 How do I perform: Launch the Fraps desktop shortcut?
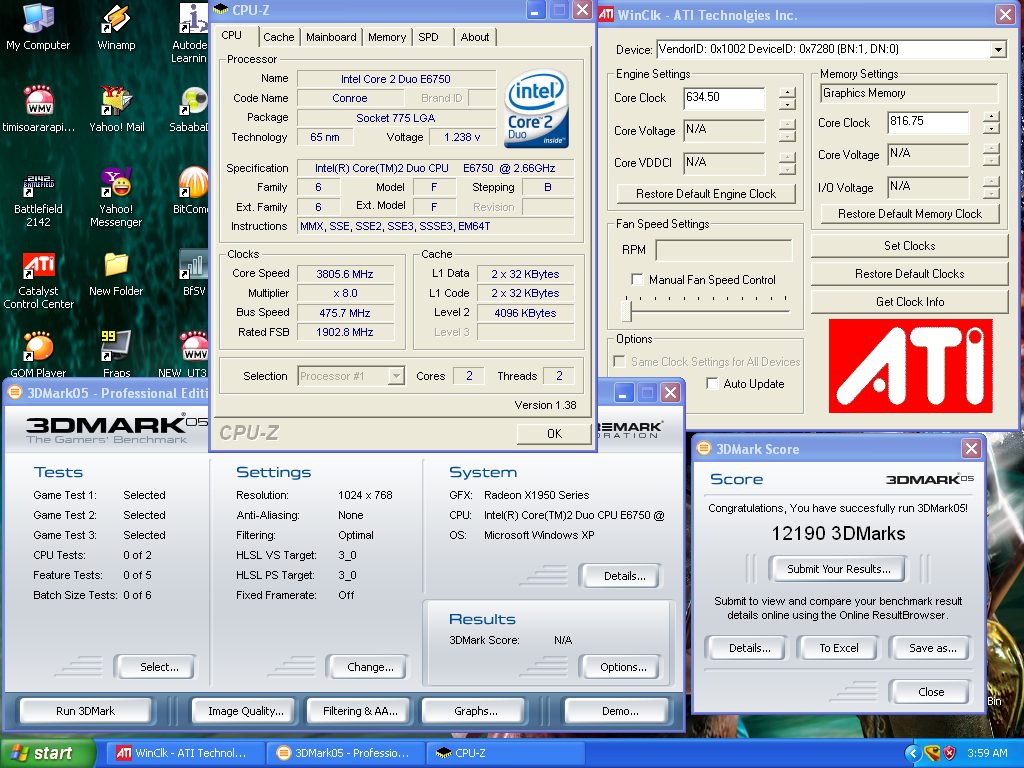pos(116,354)
